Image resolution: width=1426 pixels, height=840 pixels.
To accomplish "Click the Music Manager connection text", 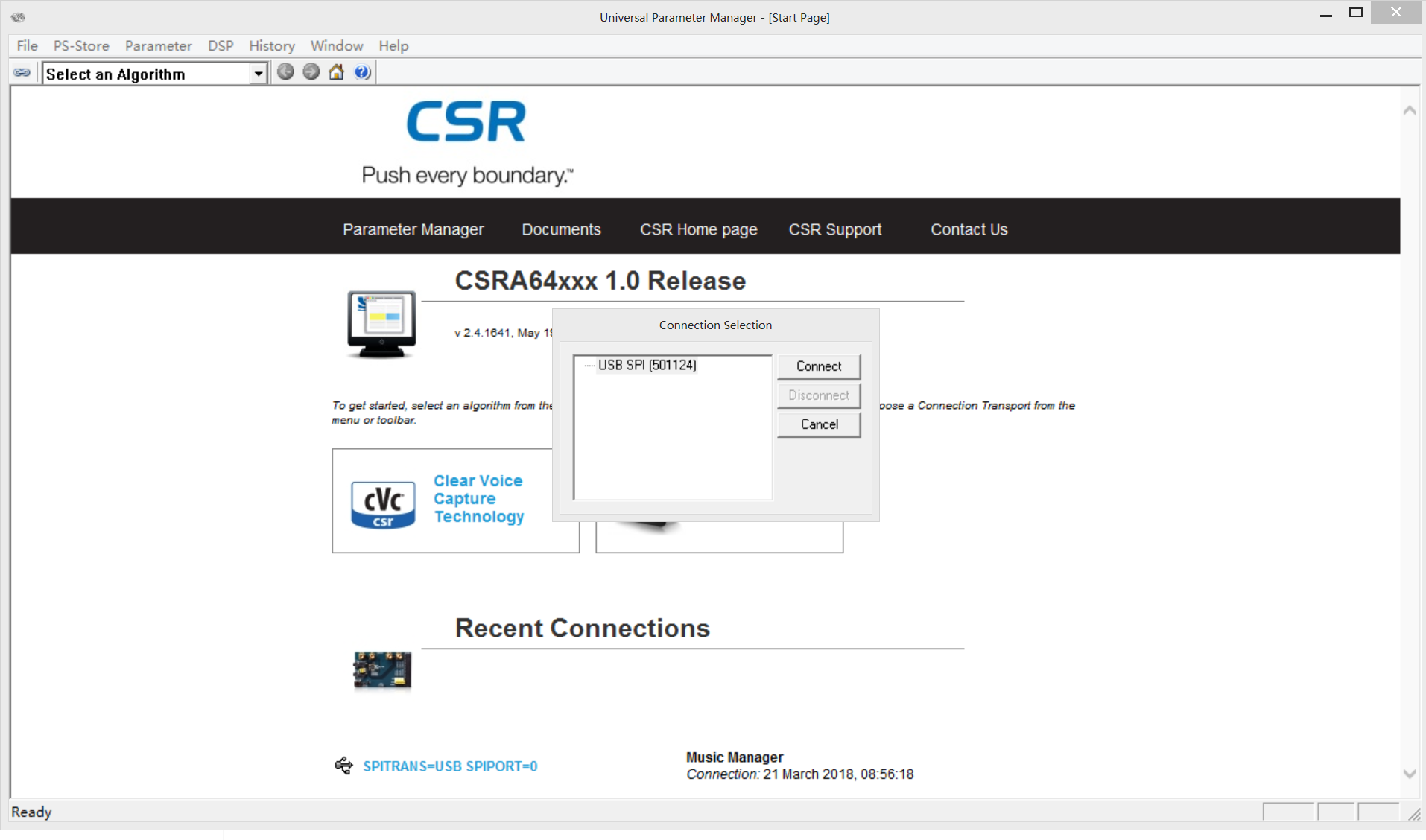I will click(x=735, y=757).
